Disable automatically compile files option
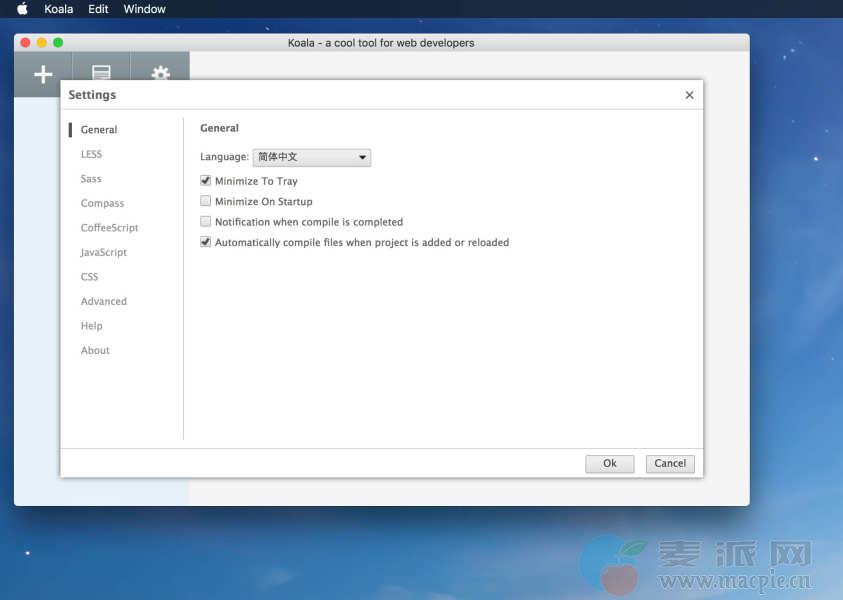 pos(206,242)
